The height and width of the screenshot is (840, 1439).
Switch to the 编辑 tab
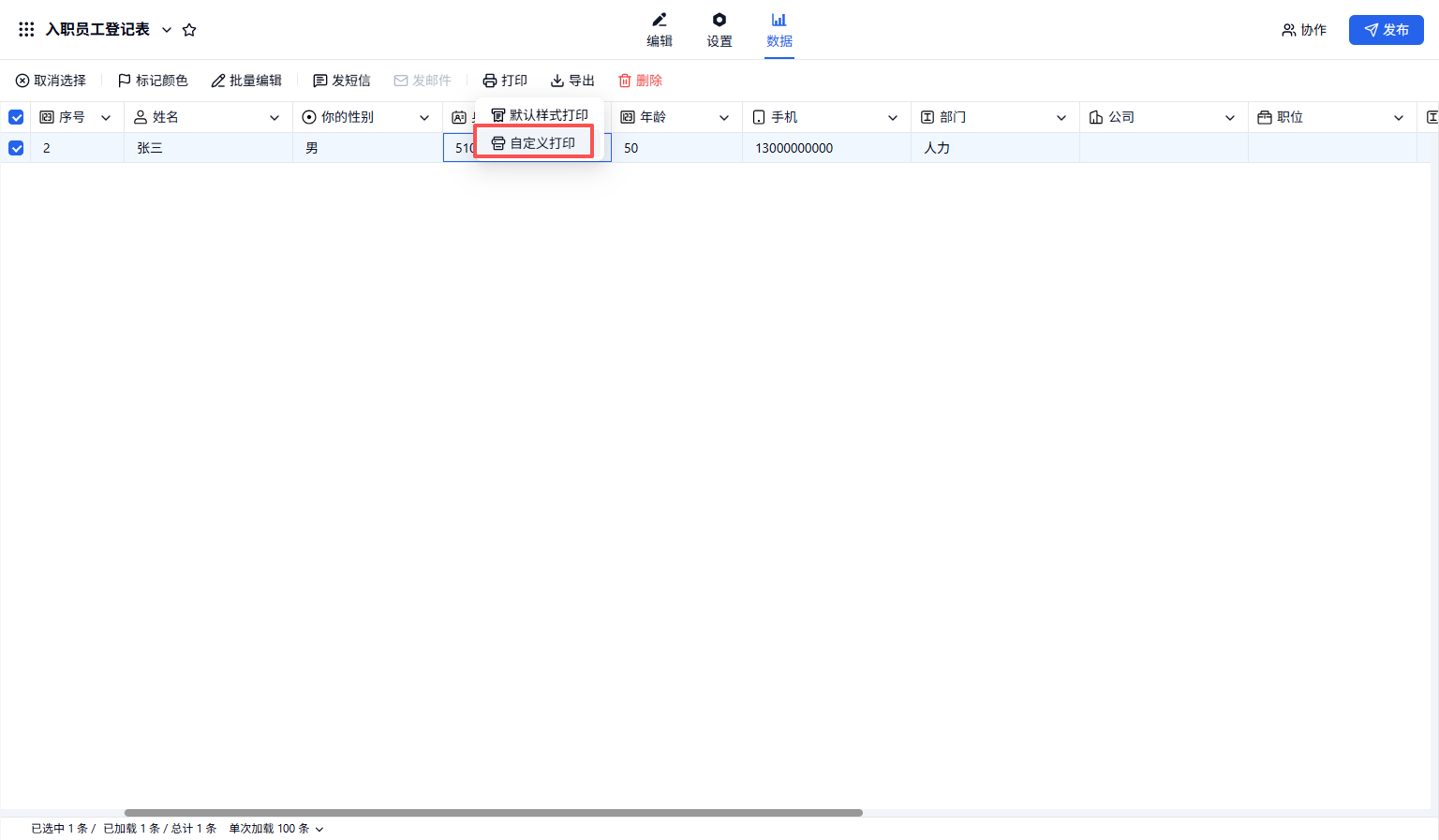(660, 30)
